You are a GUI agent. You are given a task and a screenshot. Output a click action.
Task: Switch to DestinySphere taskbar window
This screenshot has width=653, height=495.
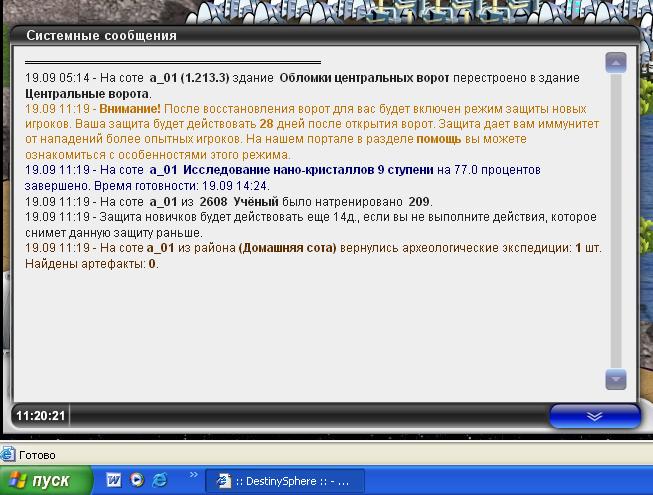coord(285,480)
